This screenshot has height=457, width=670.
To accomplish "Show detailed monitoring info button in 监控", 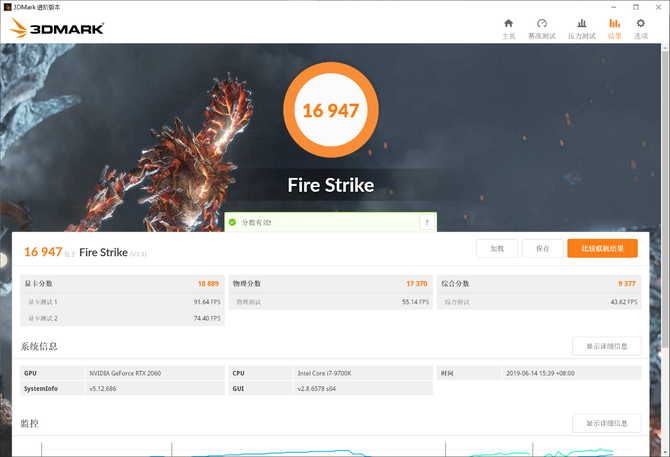I will [607, 423].
